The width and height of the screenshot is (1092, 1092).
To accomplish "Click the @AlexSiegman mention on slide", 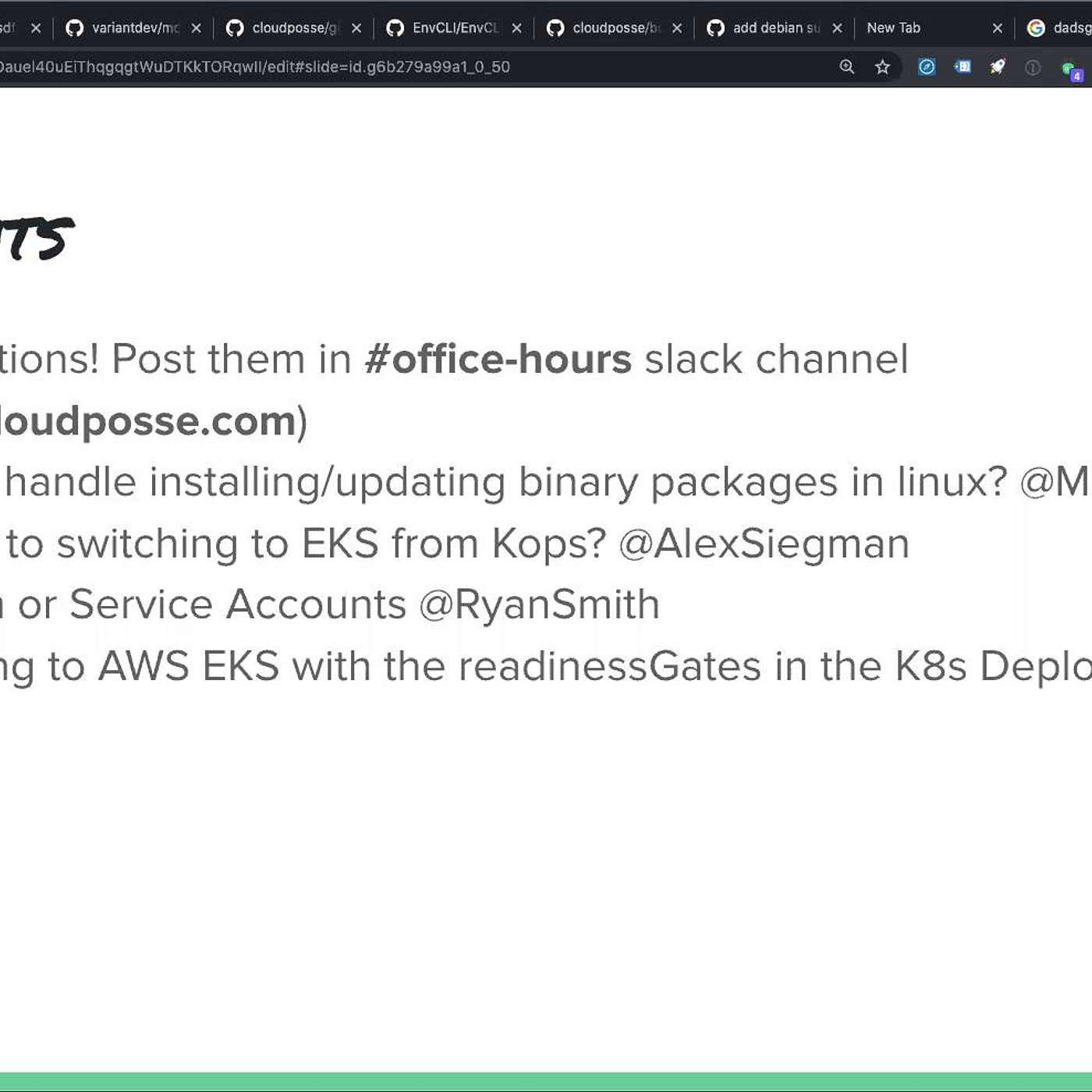I will coord(764,544).
